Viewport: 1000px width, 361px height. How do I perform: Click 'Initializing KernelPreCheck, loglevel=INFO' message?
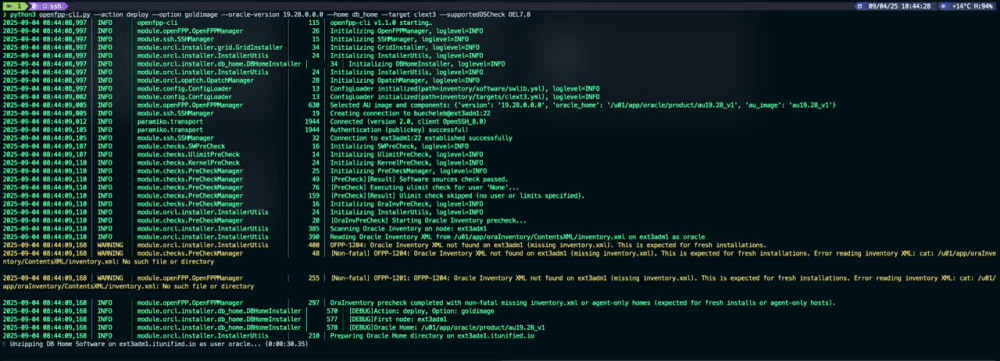406,163
